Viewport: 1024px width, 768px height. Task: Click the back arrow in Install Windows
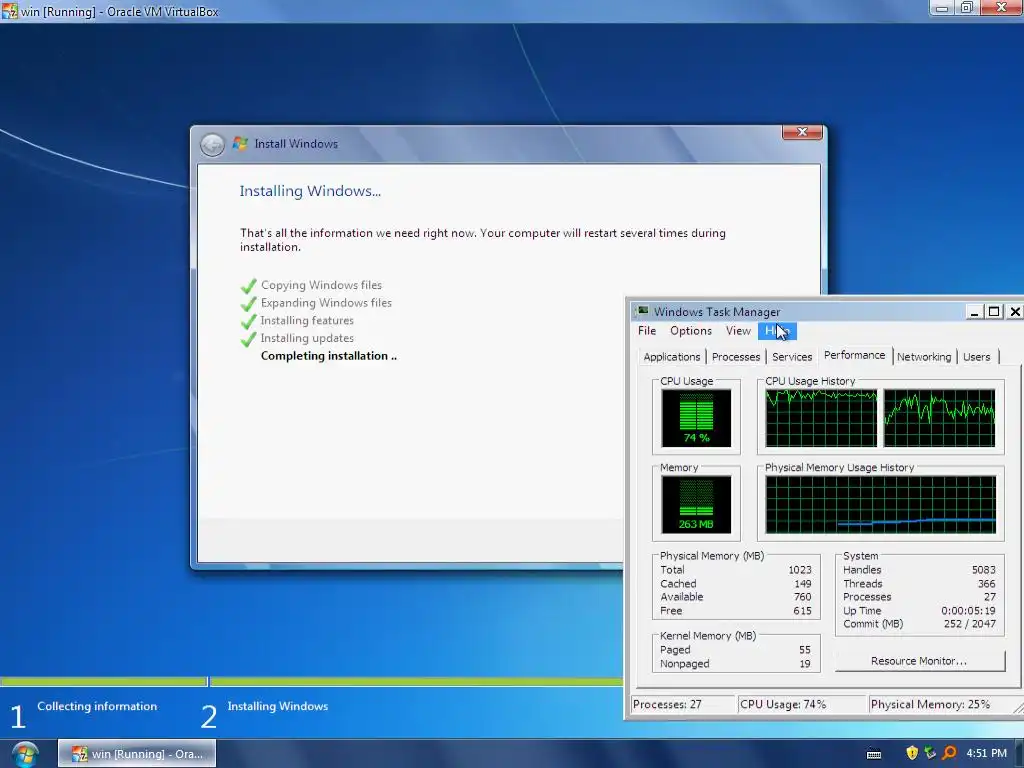(212, 144)
